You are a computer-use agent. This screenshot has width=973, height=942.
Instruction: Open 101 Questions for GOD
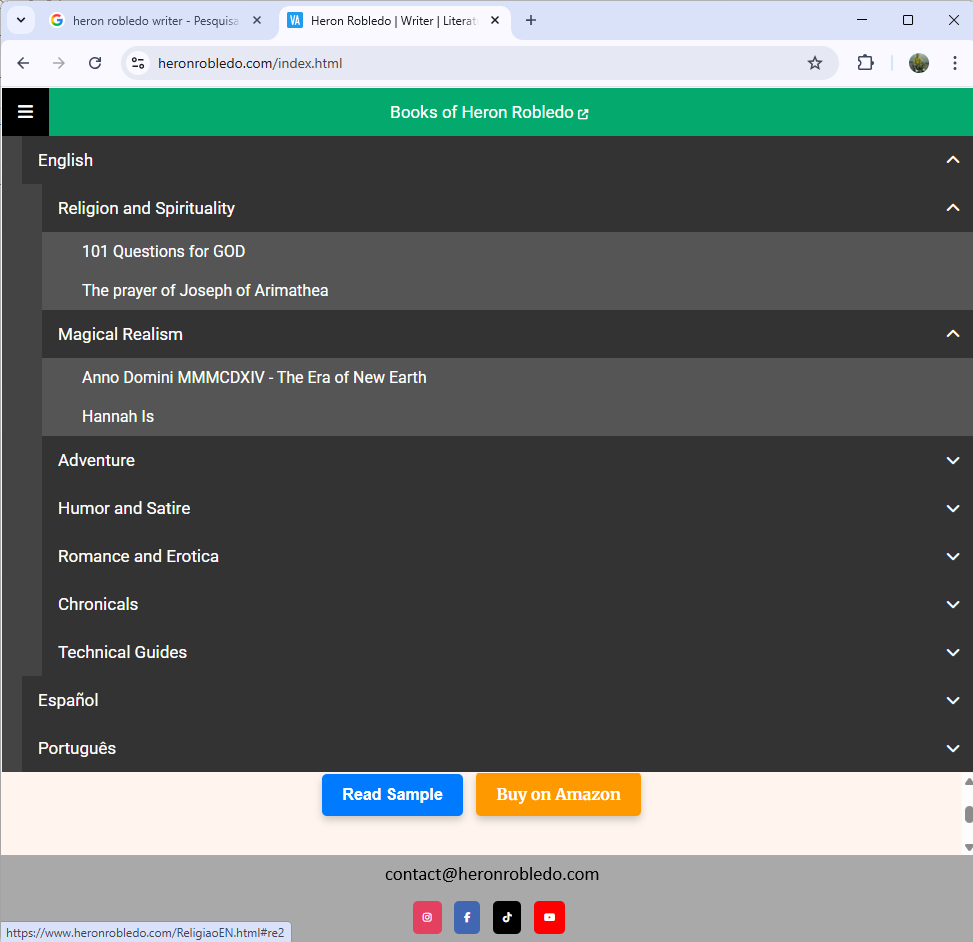pos(507,251)
